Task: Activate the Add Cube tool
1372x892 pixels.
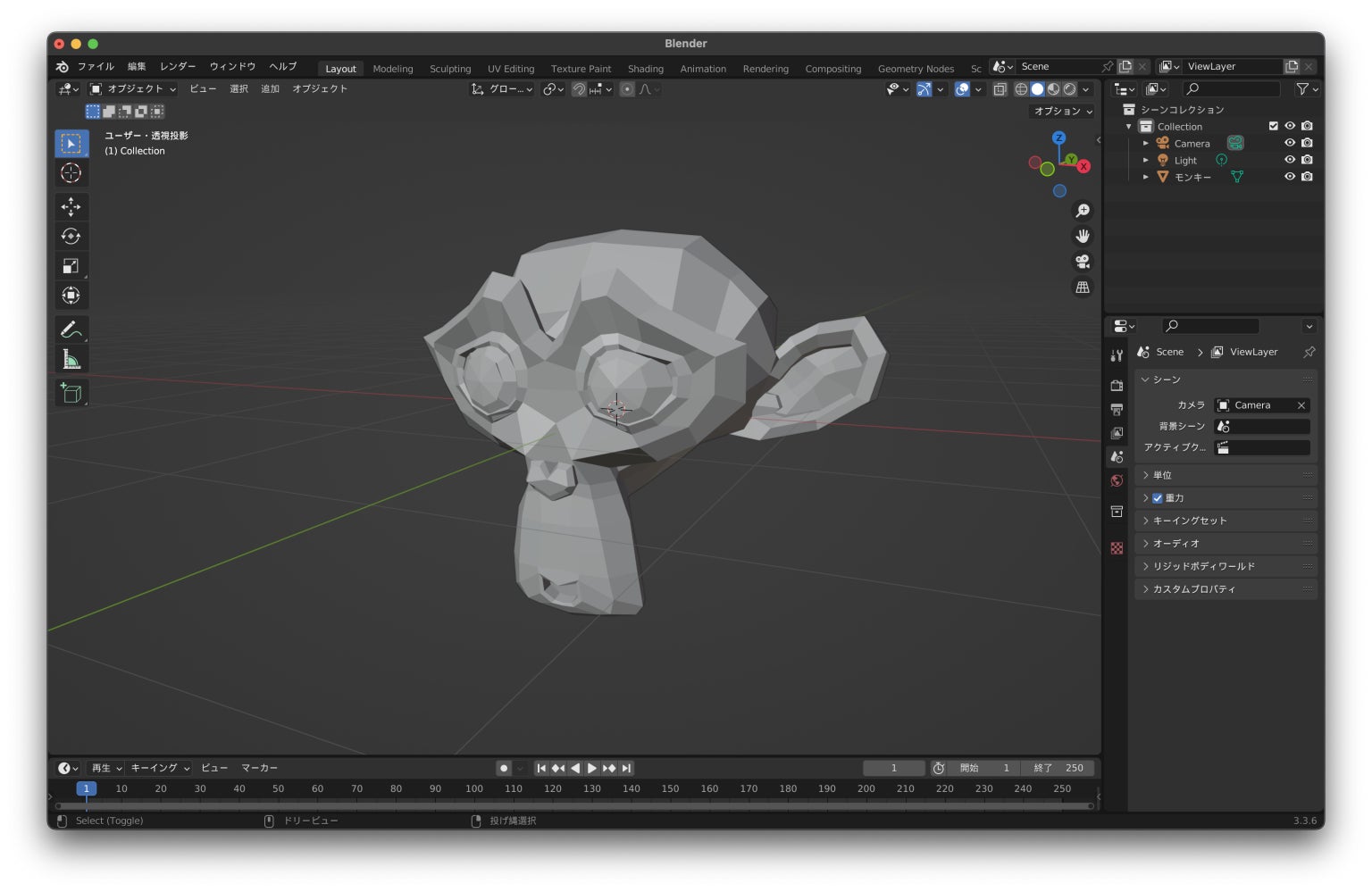Action: click(71, 393)
